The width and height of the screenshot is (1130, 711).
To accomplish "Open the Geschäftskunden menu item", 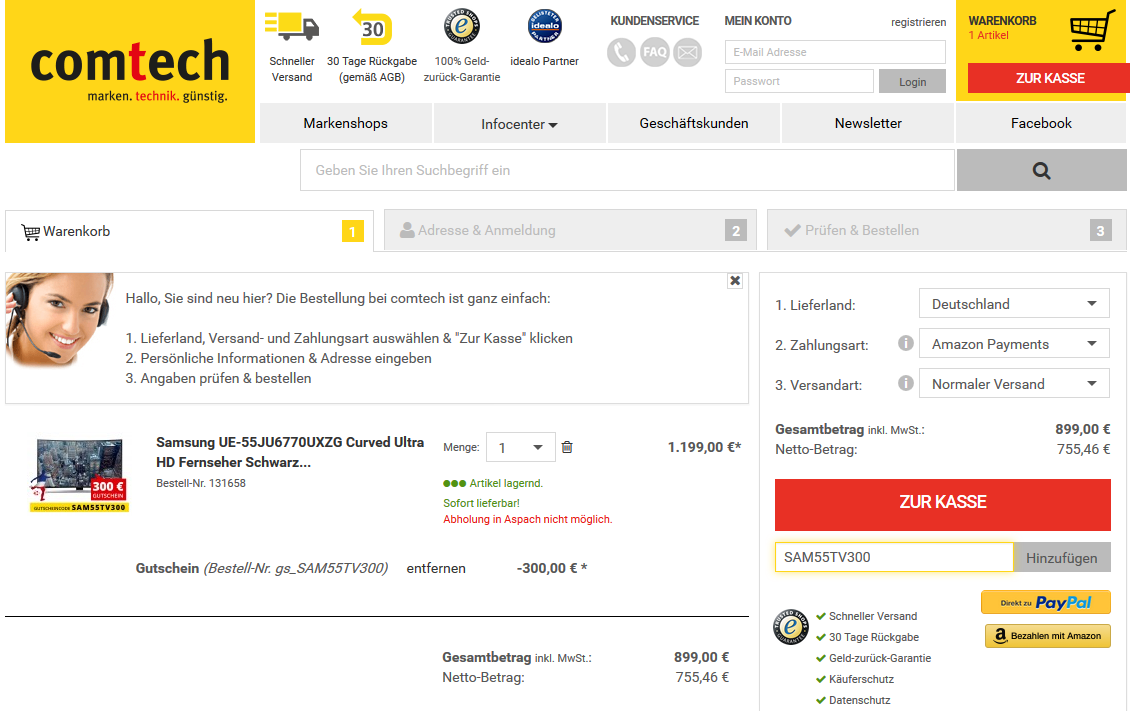I will click(693, 123).
